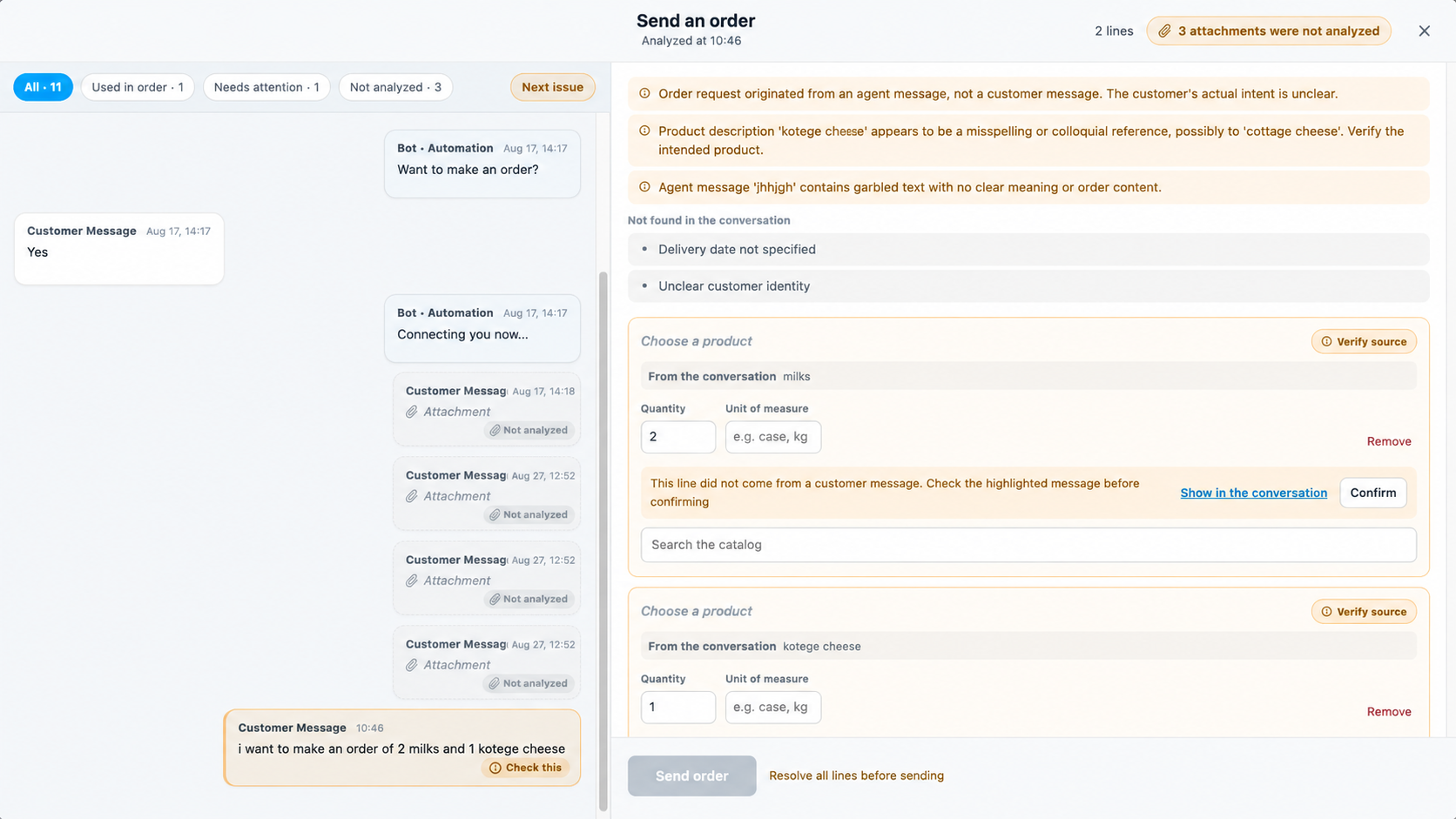Click paperclip icon of Aug 17 14:18 attachment
1456x819 pixels.
click(x=412, y=412)
